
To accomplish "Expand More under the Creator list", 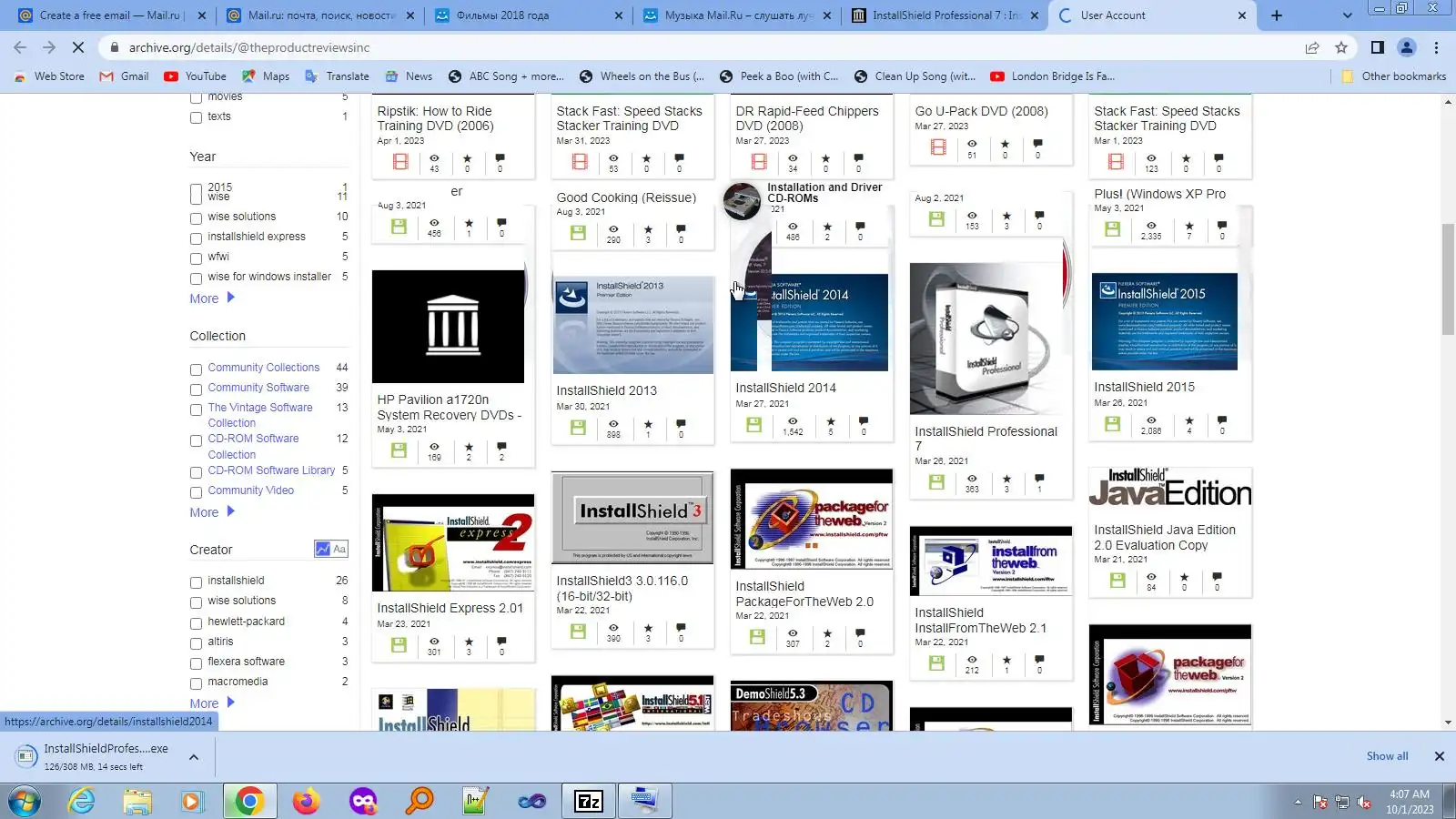I will 212,703.
